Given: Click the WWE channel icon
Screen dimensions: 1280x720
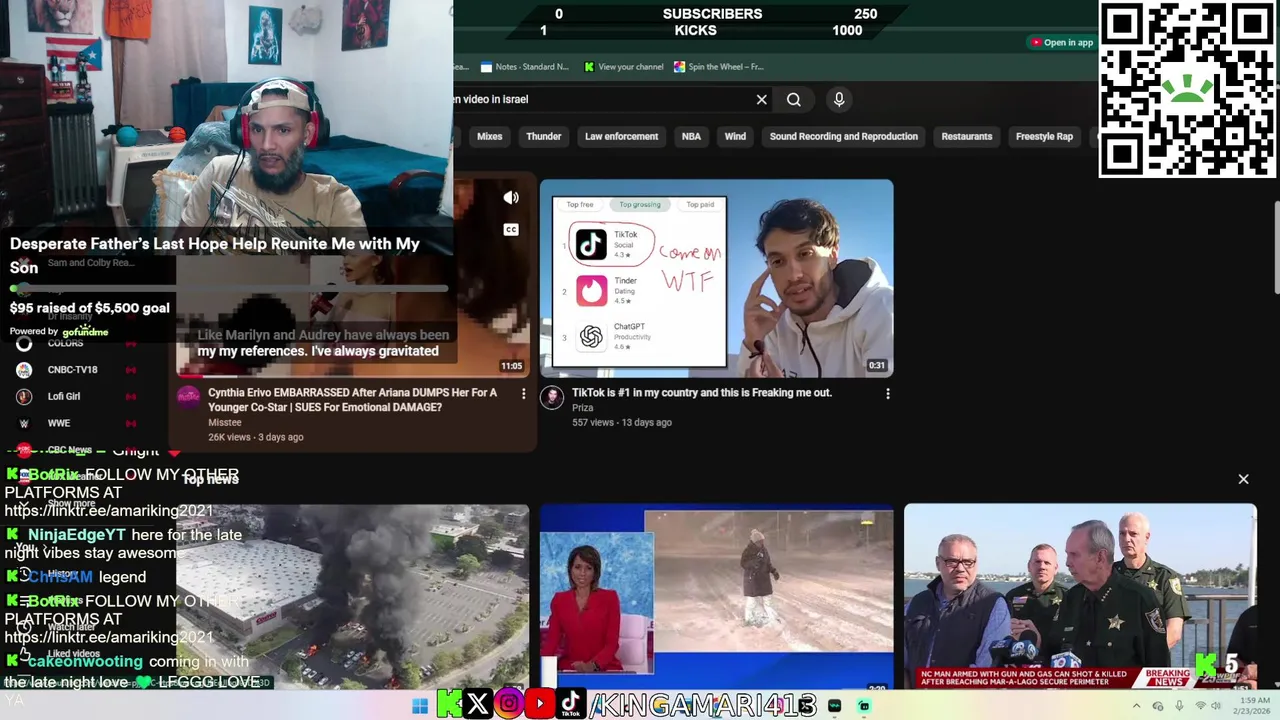Looking at the screenshot, I should coord(24,423).
